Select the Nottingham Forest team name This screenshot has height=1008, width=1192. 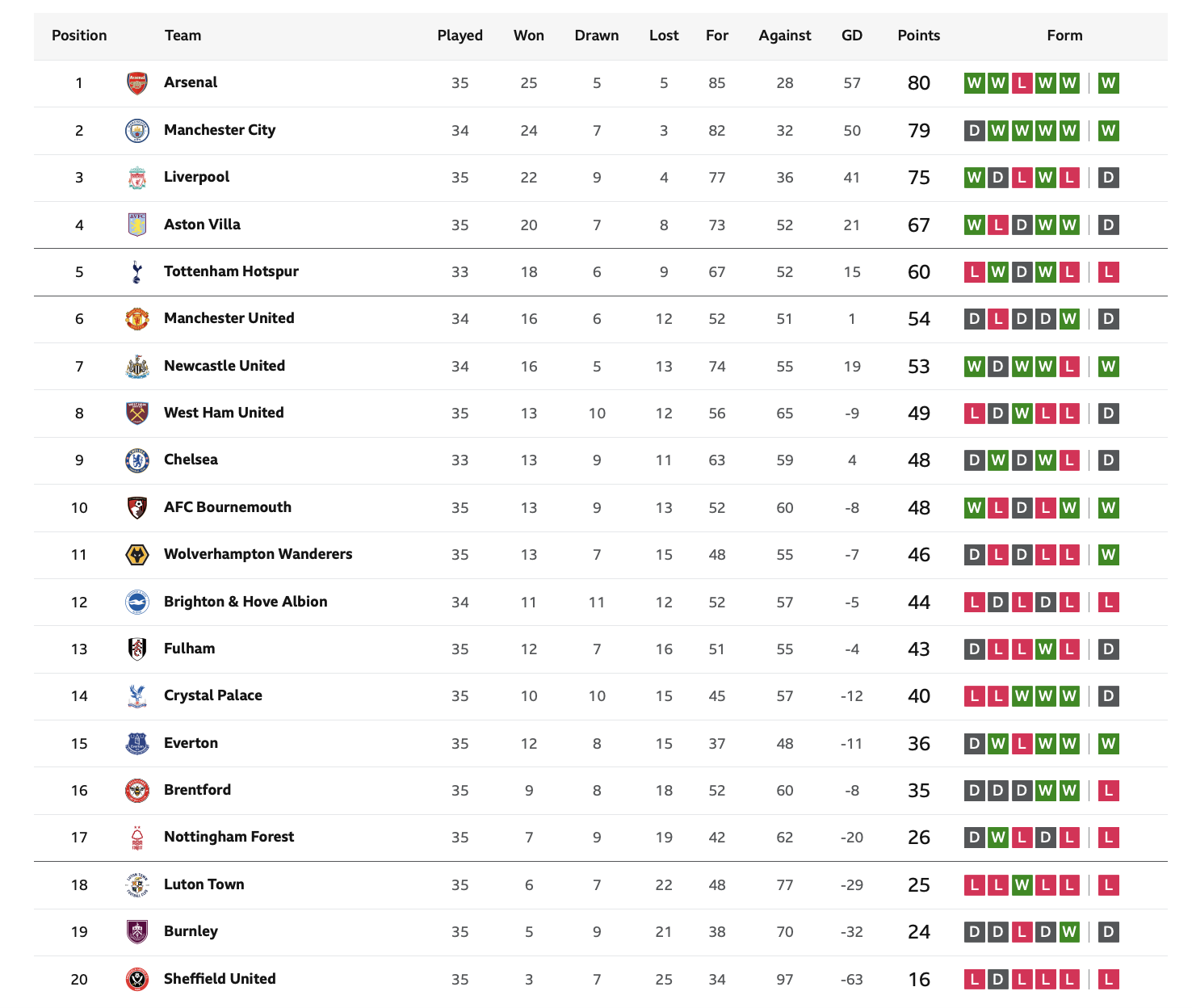coord(229,837)
